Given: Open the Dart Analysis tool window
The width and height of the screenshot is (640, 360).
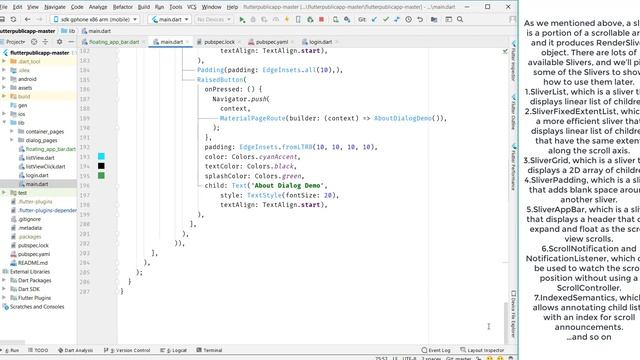Looking at the screenshot, I should click(76, 350).
